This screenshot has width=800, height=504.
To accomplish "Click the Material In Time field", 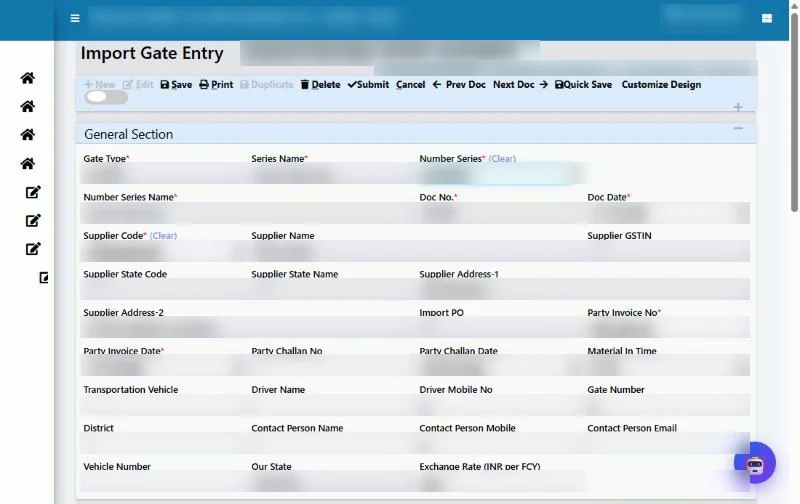I will point(667,367).
